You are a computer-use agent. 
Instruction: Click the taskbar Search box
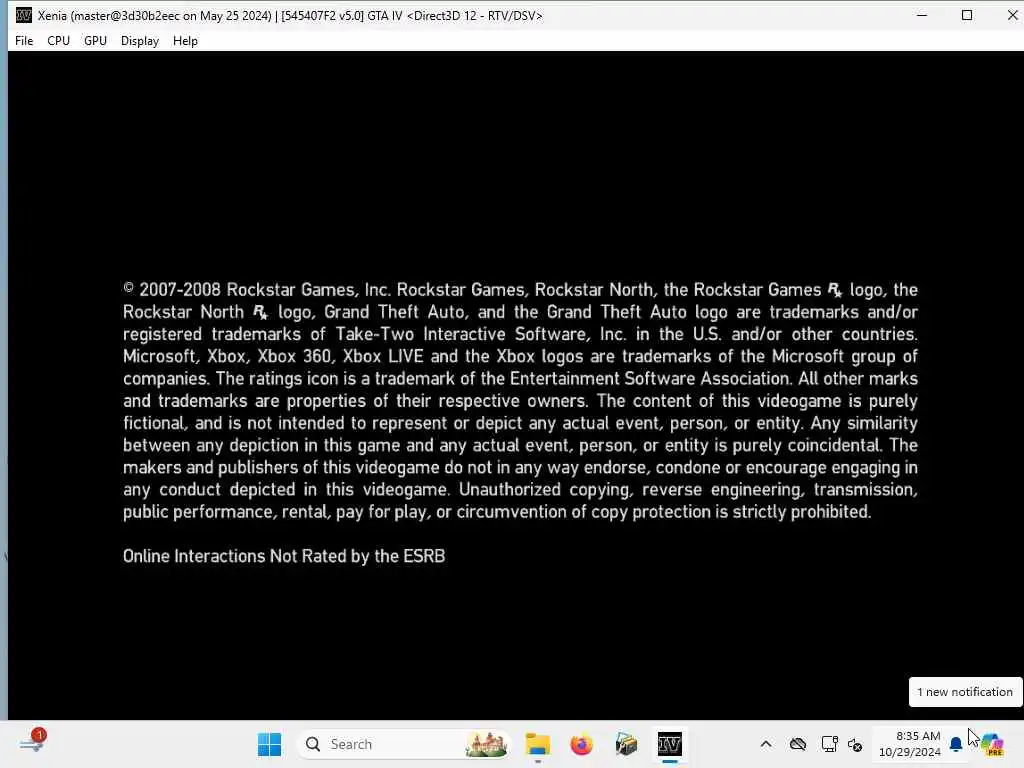[x=404, y=744]
